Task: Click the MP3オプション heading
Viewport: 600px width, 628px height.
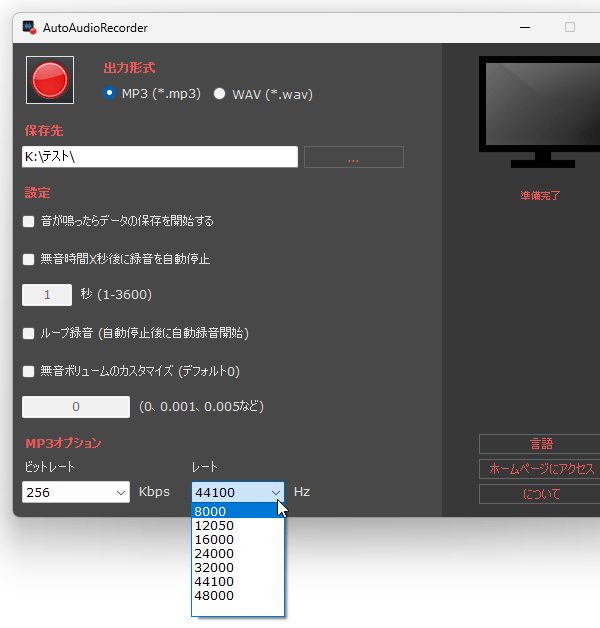Action: coord(63,443)
